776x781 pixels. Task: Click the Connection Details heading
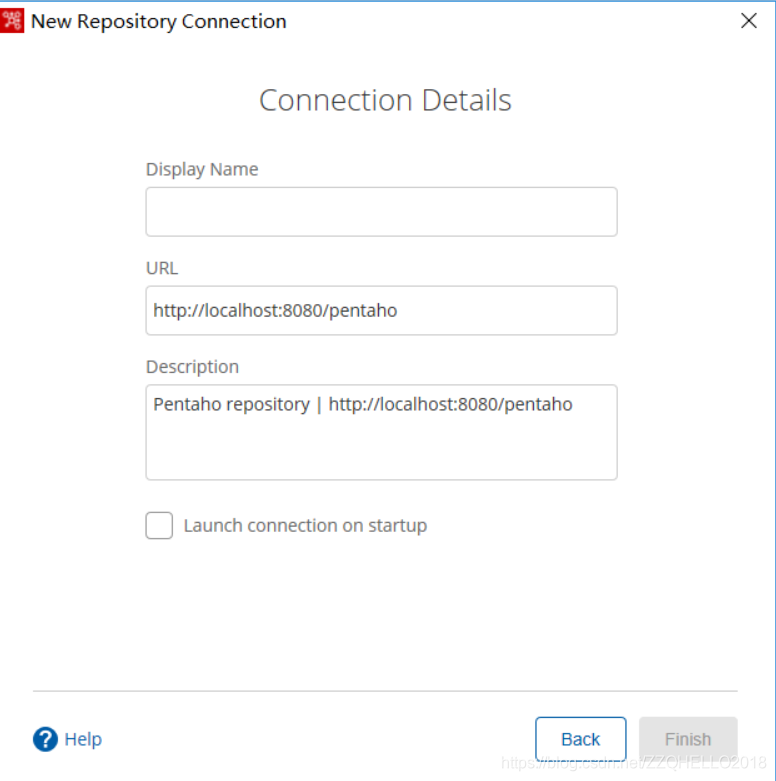[x=385, y=100]
